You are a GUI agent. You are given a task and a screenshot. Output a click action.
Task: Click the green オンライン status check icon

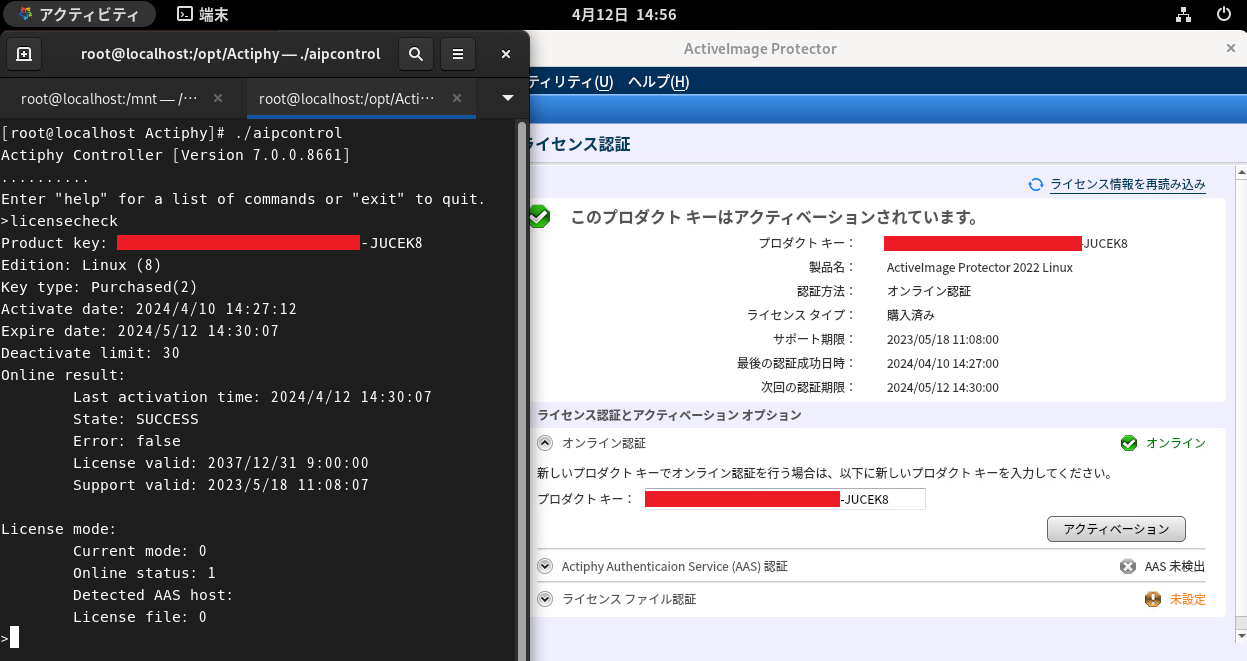(1129, 443)
